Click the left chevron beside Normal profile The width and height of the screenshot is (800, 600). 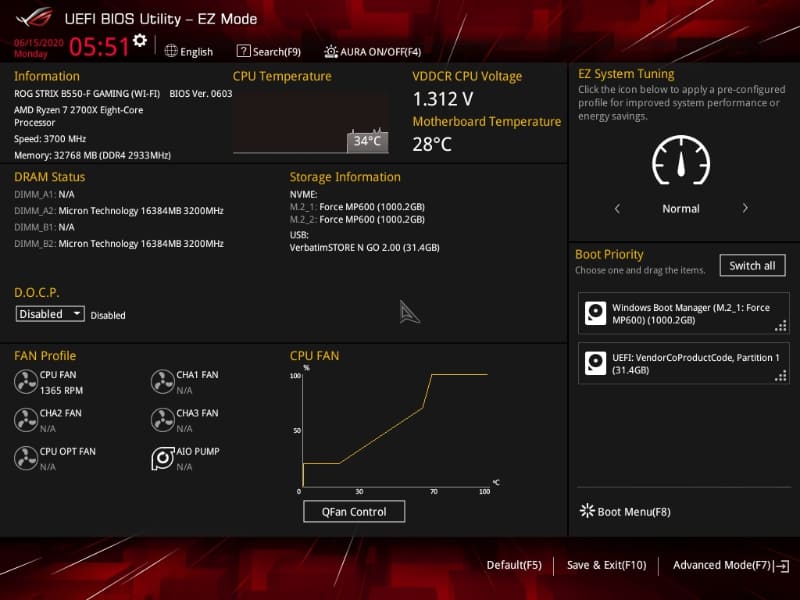tap(617, 209)
